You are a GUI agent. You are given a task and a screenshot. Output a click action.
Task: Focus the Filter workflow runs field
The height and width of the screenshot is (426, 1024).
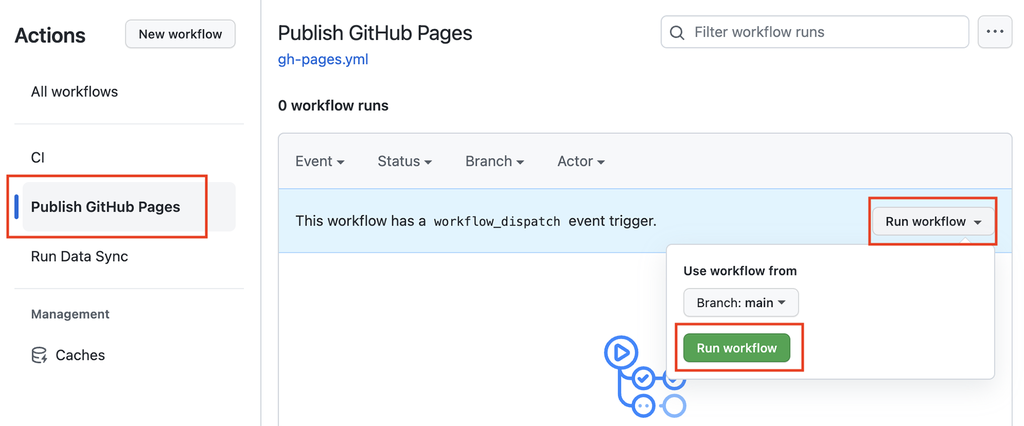[x=814, y=32]
